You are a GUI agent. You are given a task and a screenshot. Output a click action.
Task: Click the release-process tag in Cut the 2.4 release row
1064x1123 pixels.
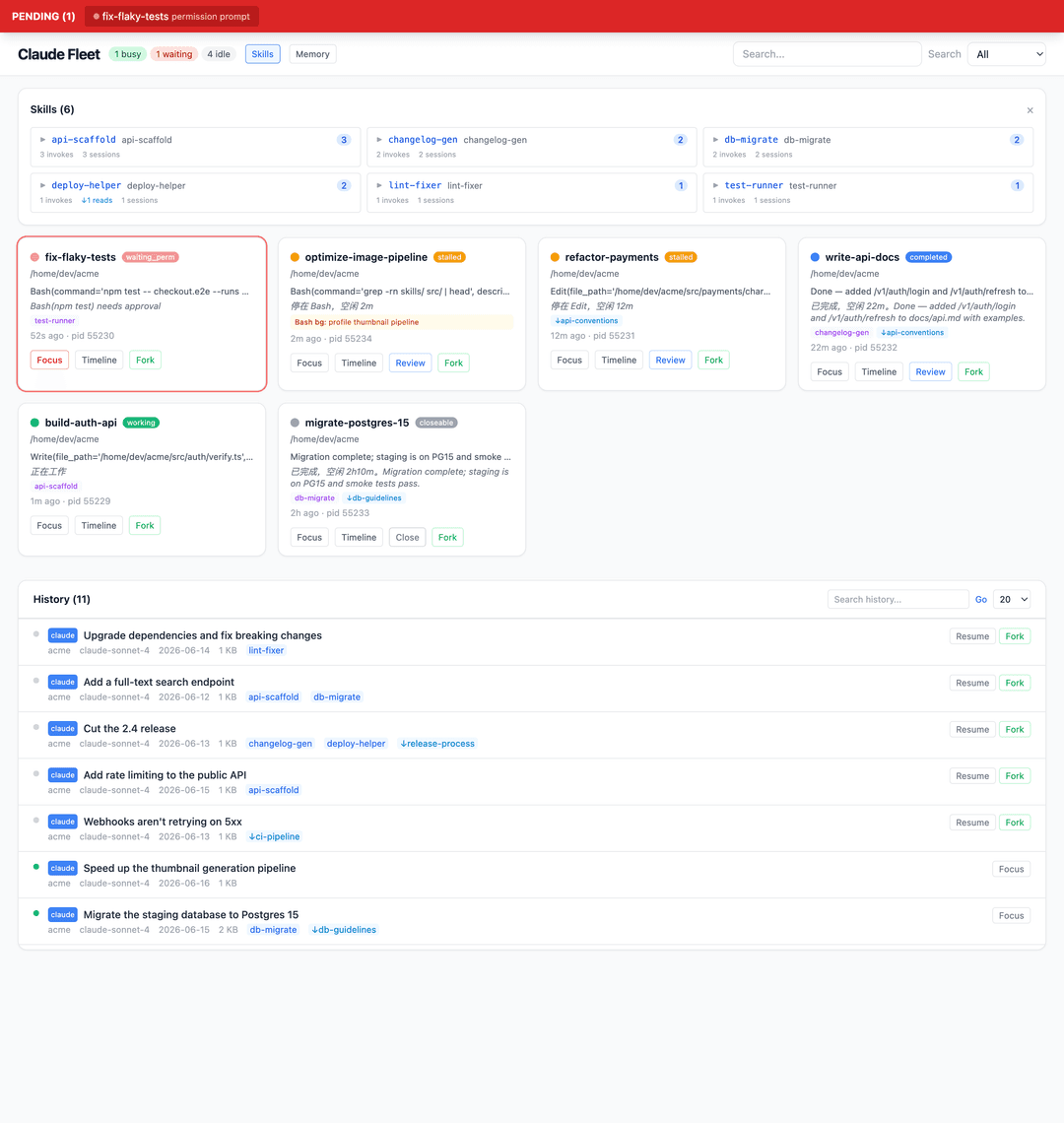pyautogui.click(x=437, y=744)
